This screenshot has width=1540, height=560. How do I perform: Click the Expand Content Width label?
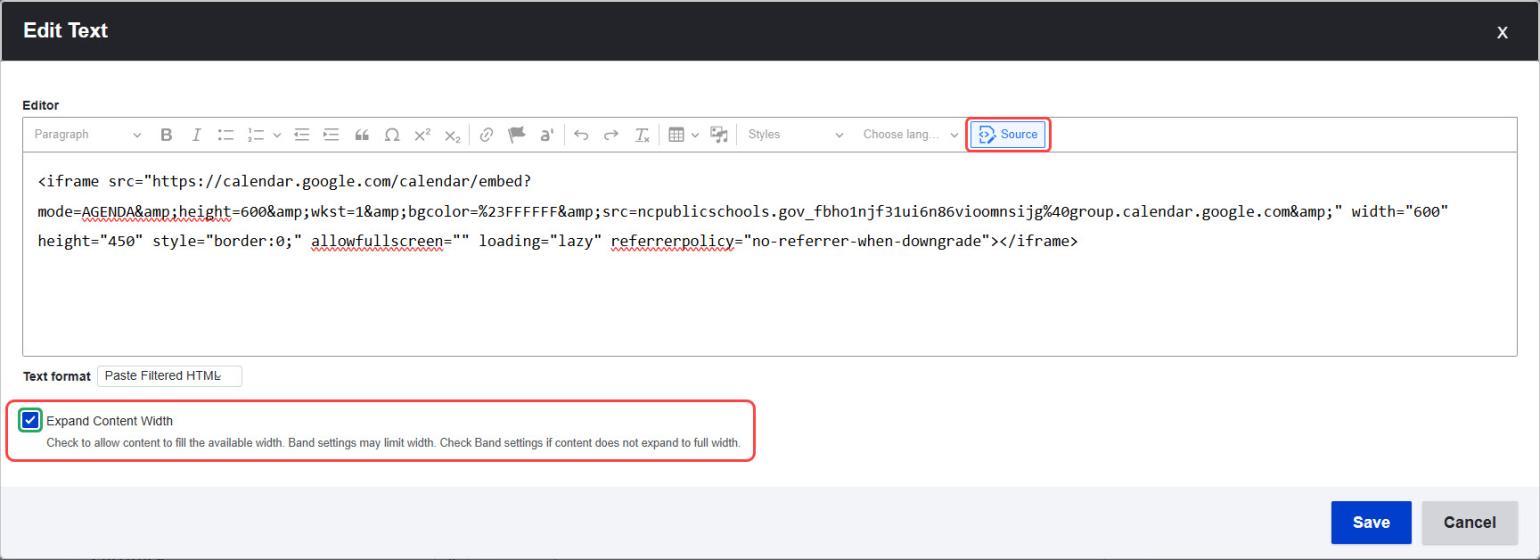(109, 421)
